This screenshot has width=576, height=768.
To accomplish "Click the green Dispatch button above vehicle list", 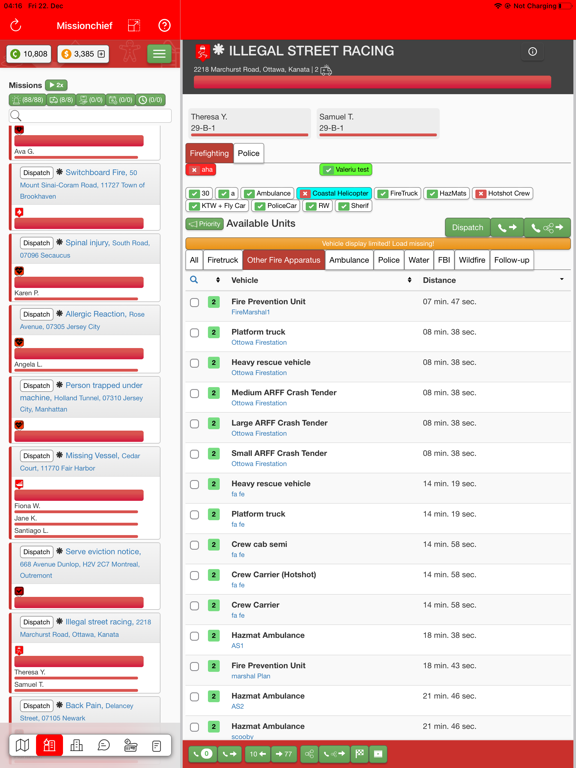I will [467, 228].
